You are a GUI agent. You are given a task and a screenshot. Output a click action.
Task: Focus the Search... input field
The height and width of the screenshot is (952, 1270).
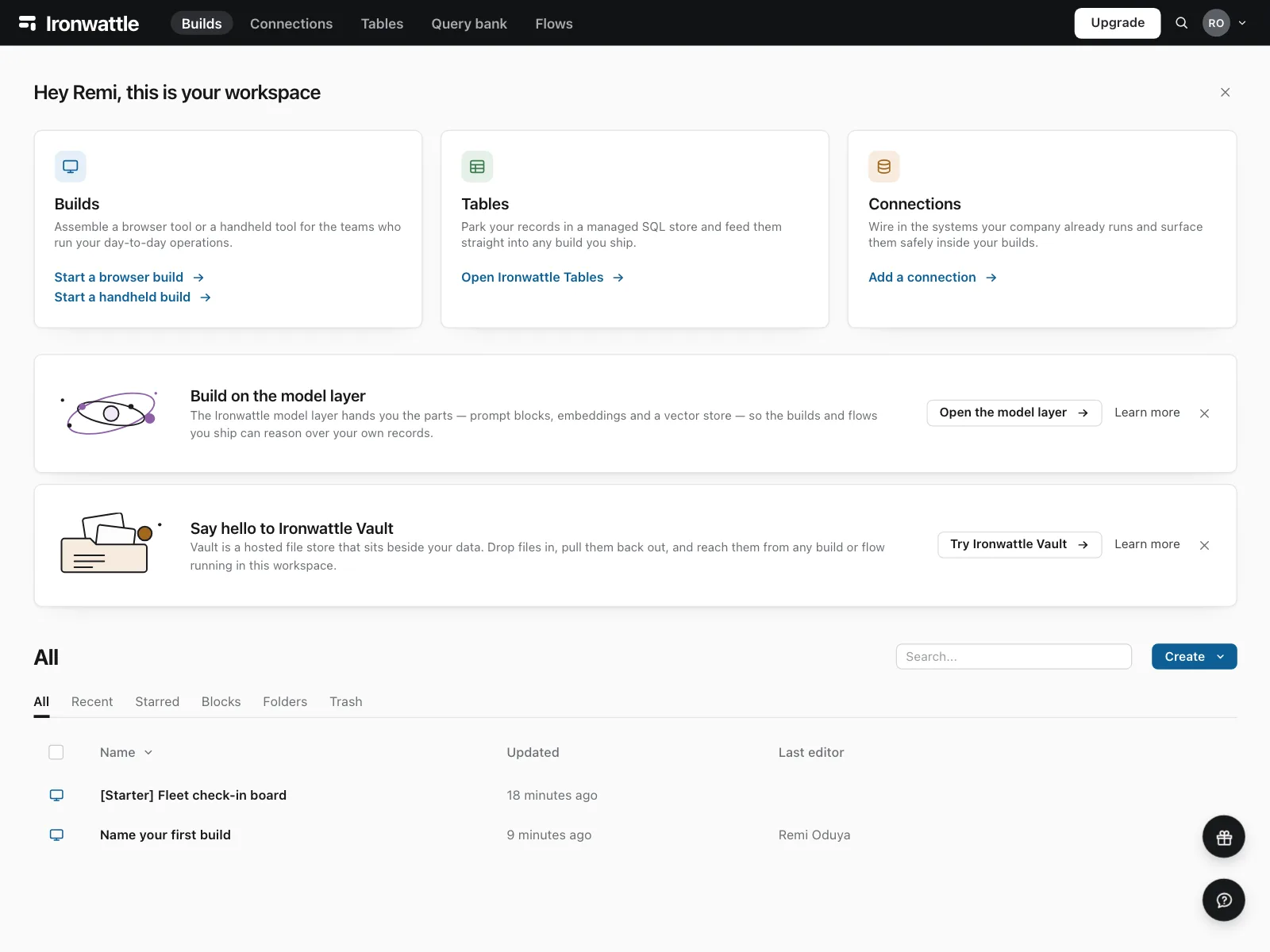[x=1014, y=657]
